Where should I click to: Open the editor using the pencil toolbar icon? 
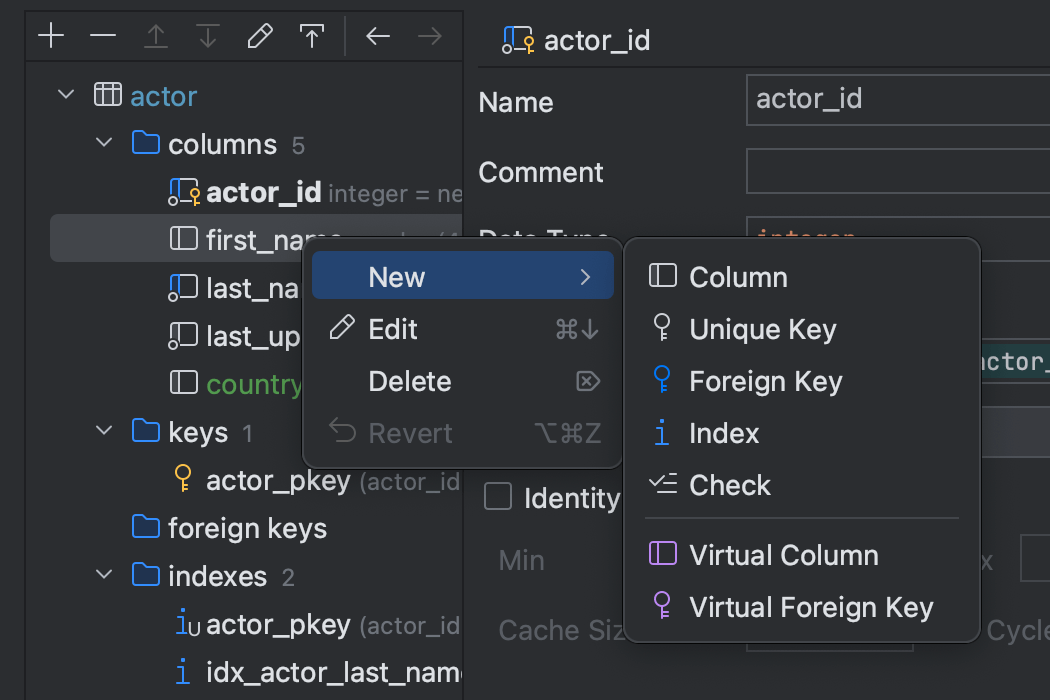click(x=259, y=35)
